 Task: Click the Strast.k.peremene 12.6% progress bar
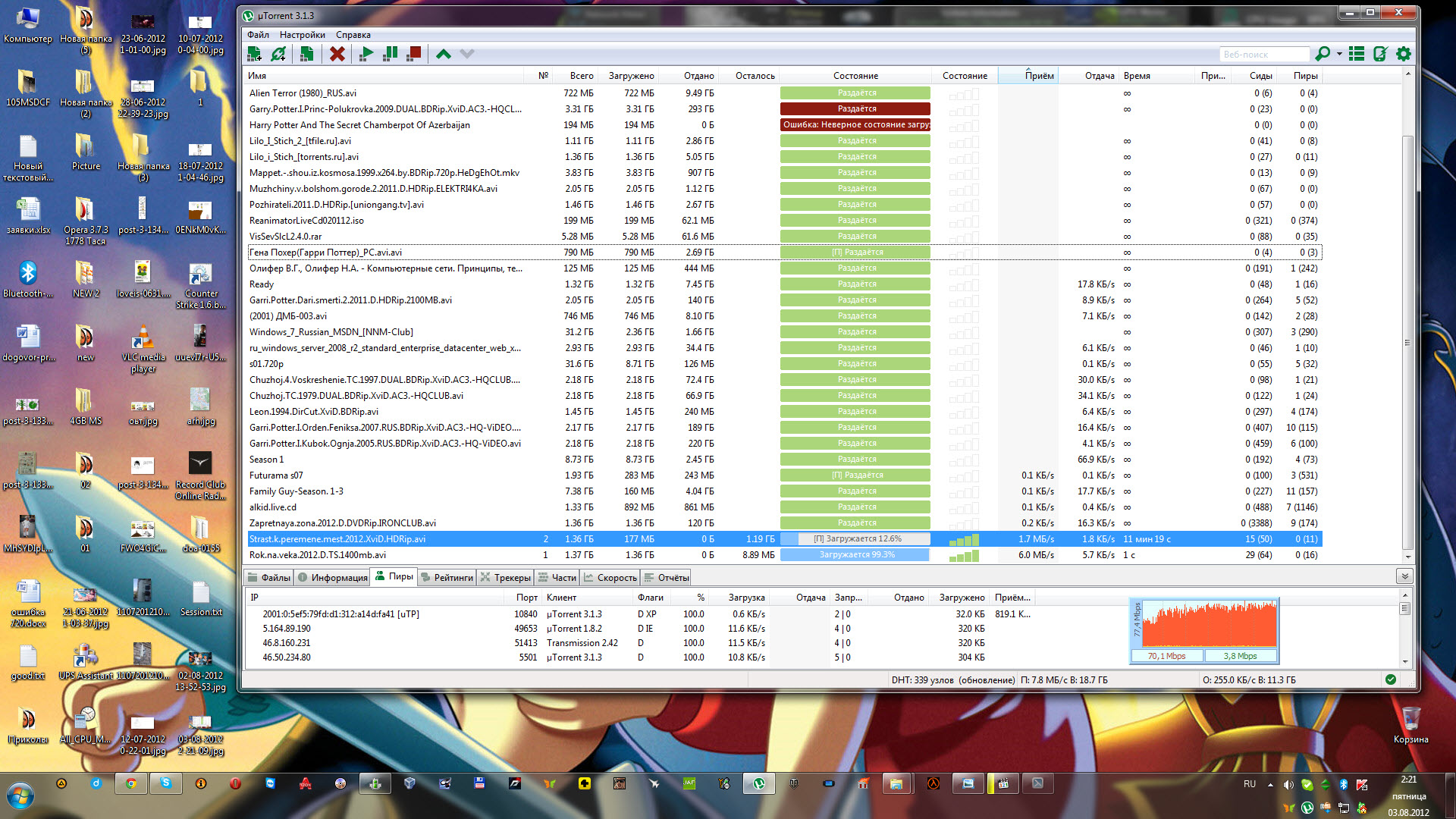(x=855, y=539)
